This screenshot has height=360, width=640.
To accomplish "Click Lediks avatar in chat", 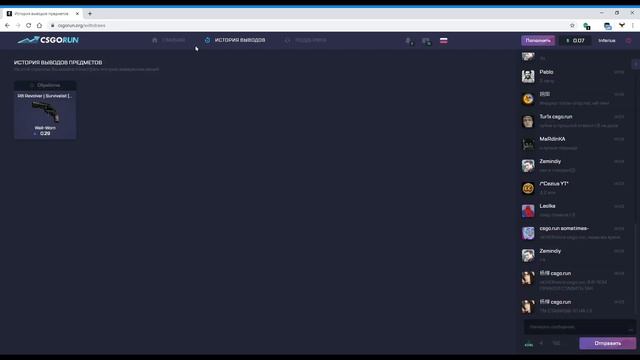I will pyautogui.click(x=528, y=211).
